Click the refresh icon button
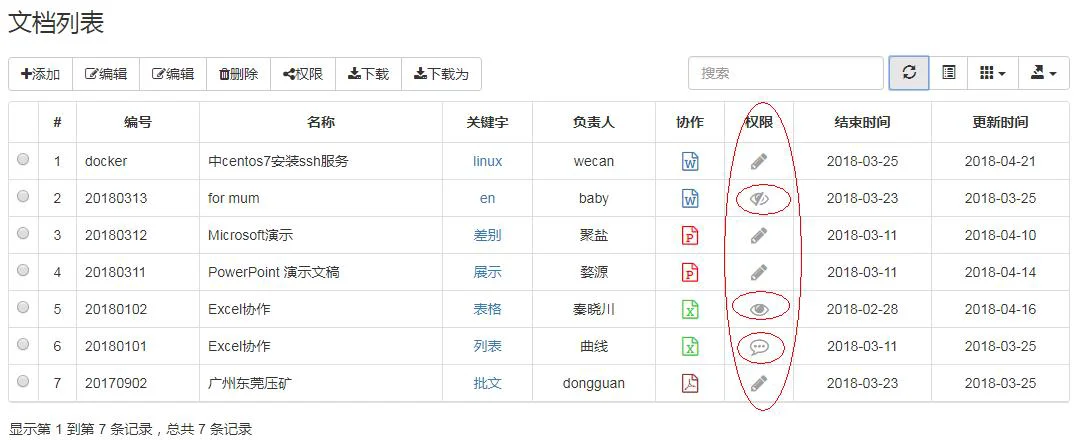The width and height of the screenshot is (1075, 440). (909, 73)
